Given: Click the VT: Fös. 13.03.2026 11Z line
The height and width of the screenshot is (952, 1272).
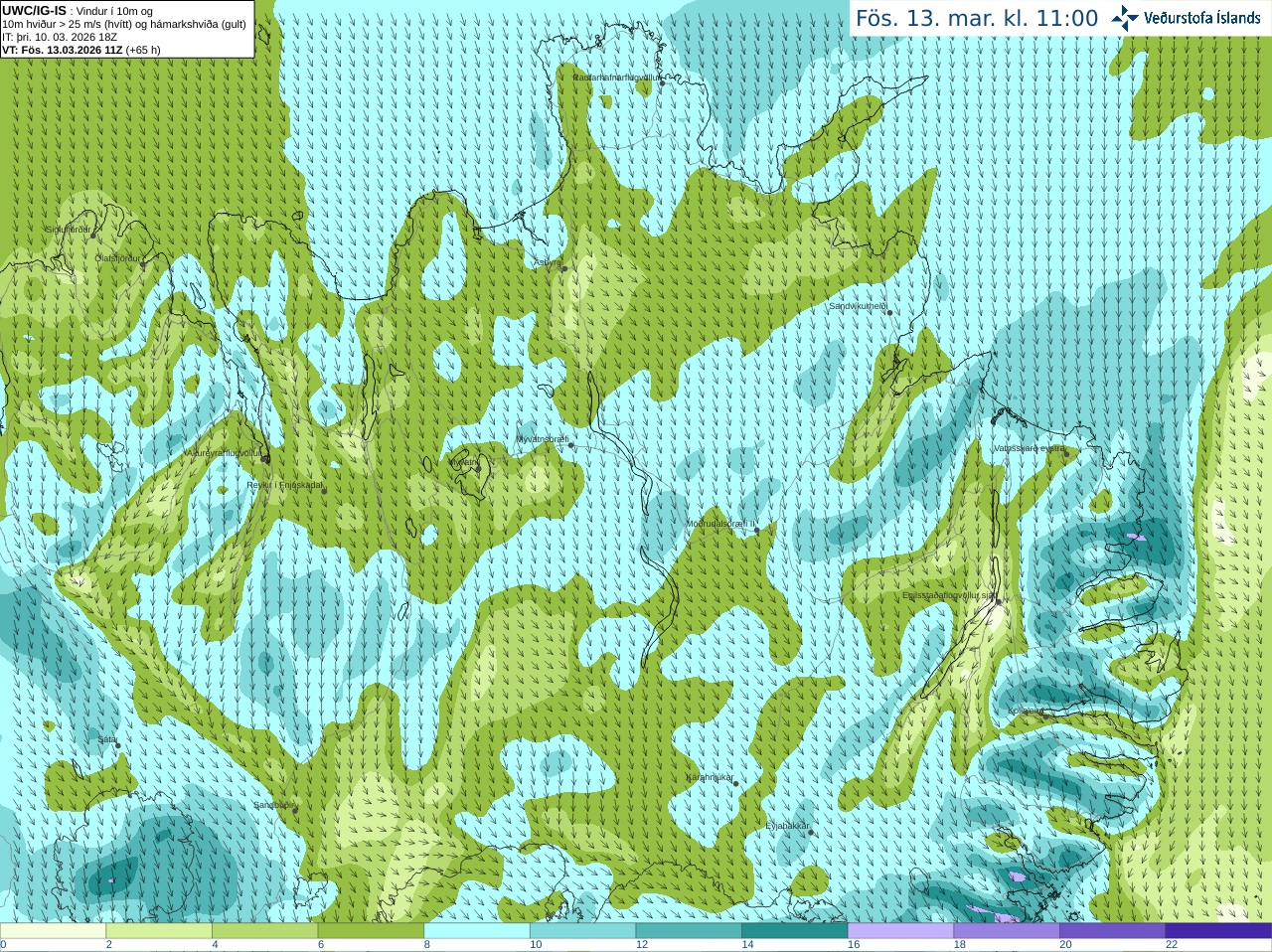Looking at the screenshot, I should tap(81, 50).
